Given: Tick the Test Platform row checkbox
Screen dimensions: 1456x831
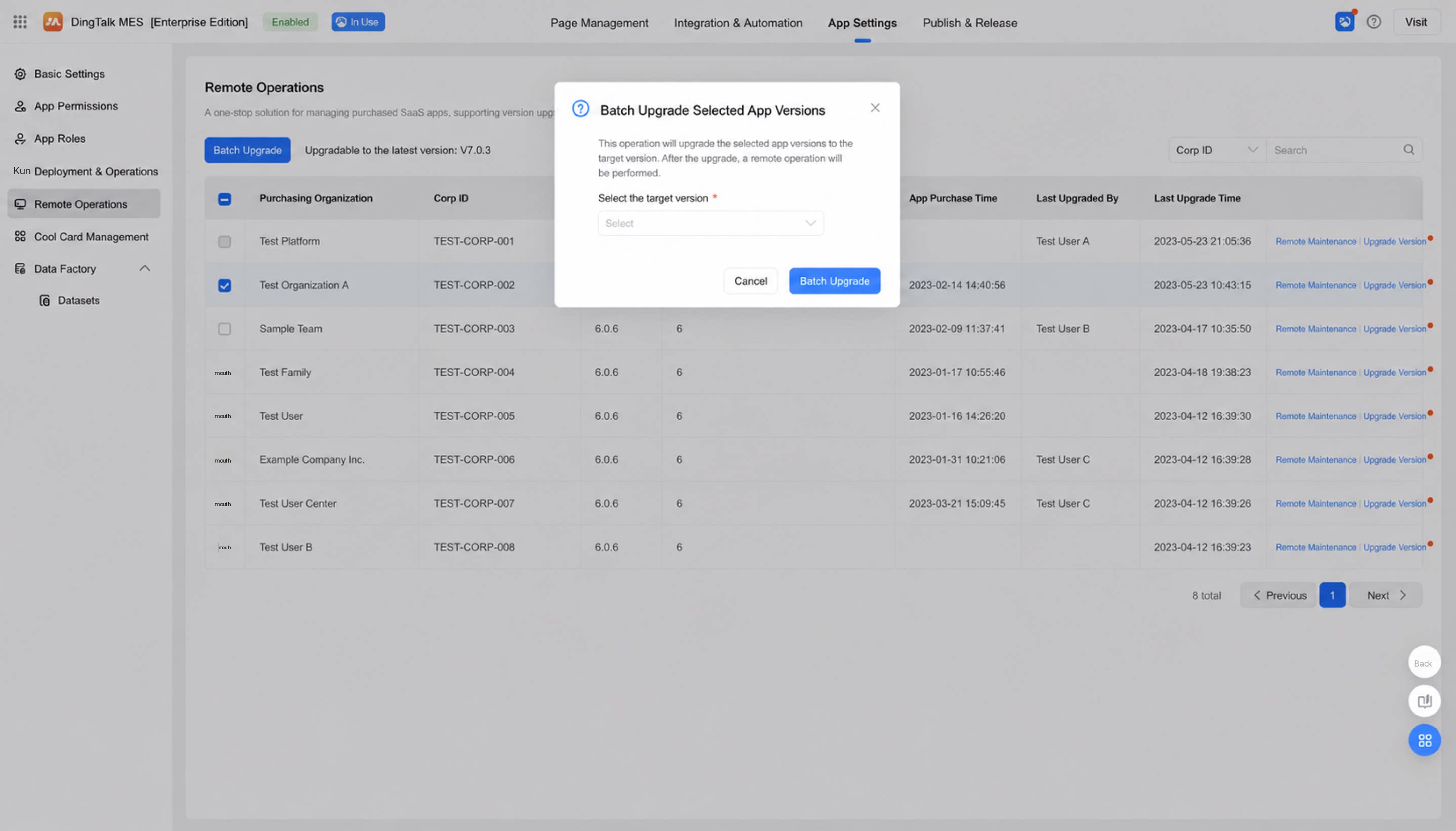Looking at the screenshot, I should coord(224,241).
